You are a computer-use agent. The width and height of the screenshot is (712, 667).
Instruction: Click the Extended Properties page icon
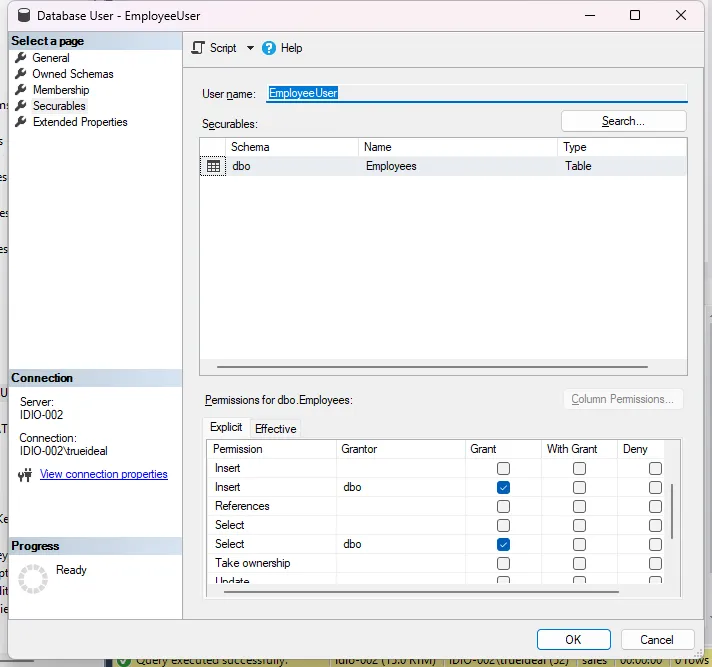tap(21, 122)
